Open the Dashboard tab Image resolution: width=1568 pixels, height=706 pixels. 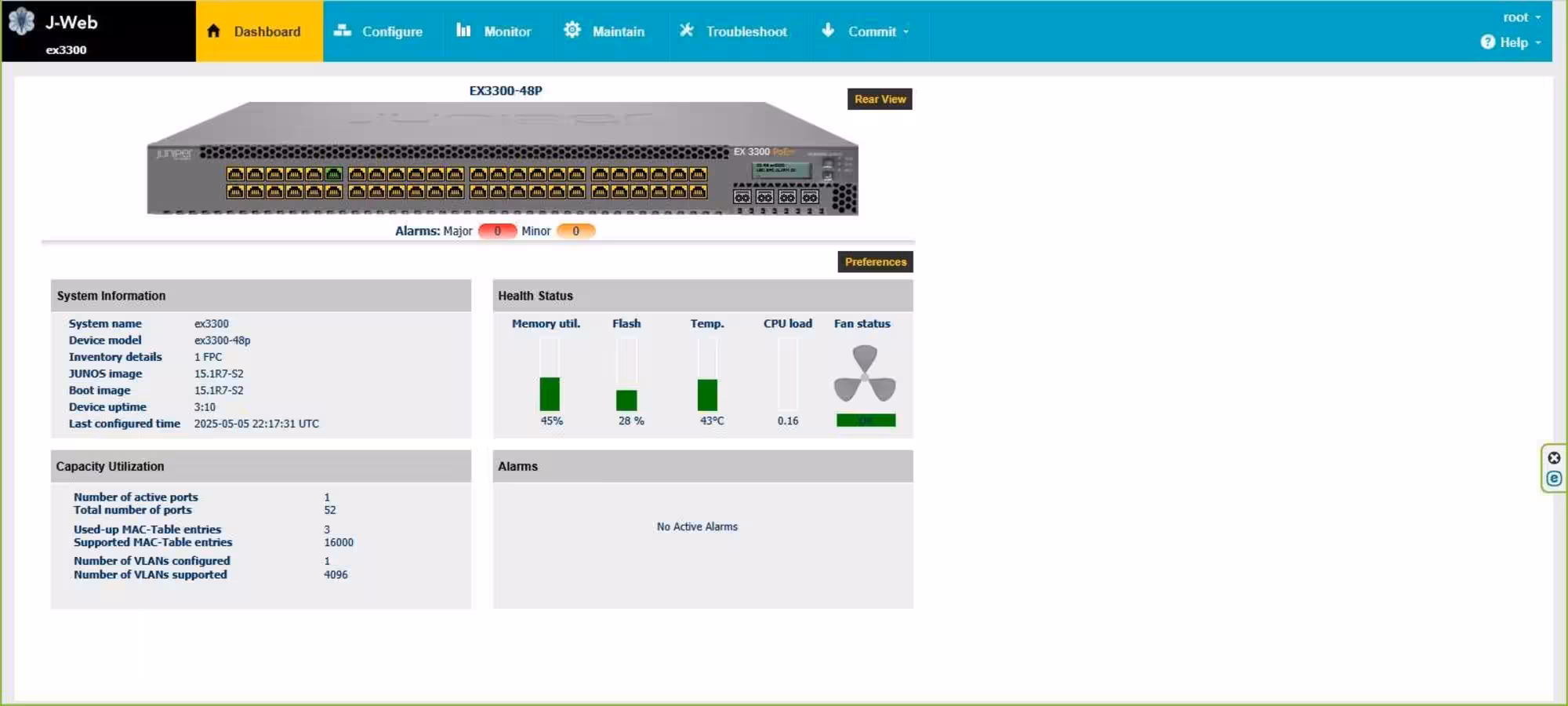259,31
